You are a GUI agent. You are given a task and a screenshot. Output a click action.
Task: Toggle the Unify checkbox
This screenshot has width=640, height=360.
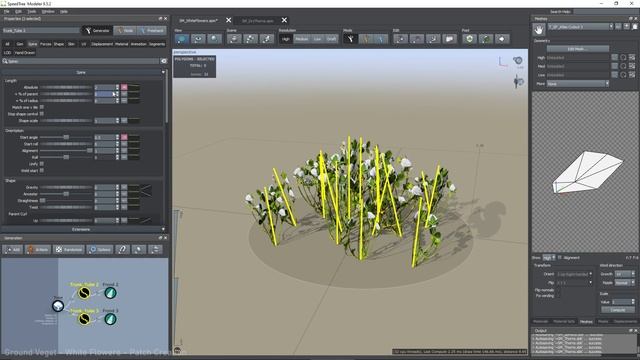coord(42,164)
